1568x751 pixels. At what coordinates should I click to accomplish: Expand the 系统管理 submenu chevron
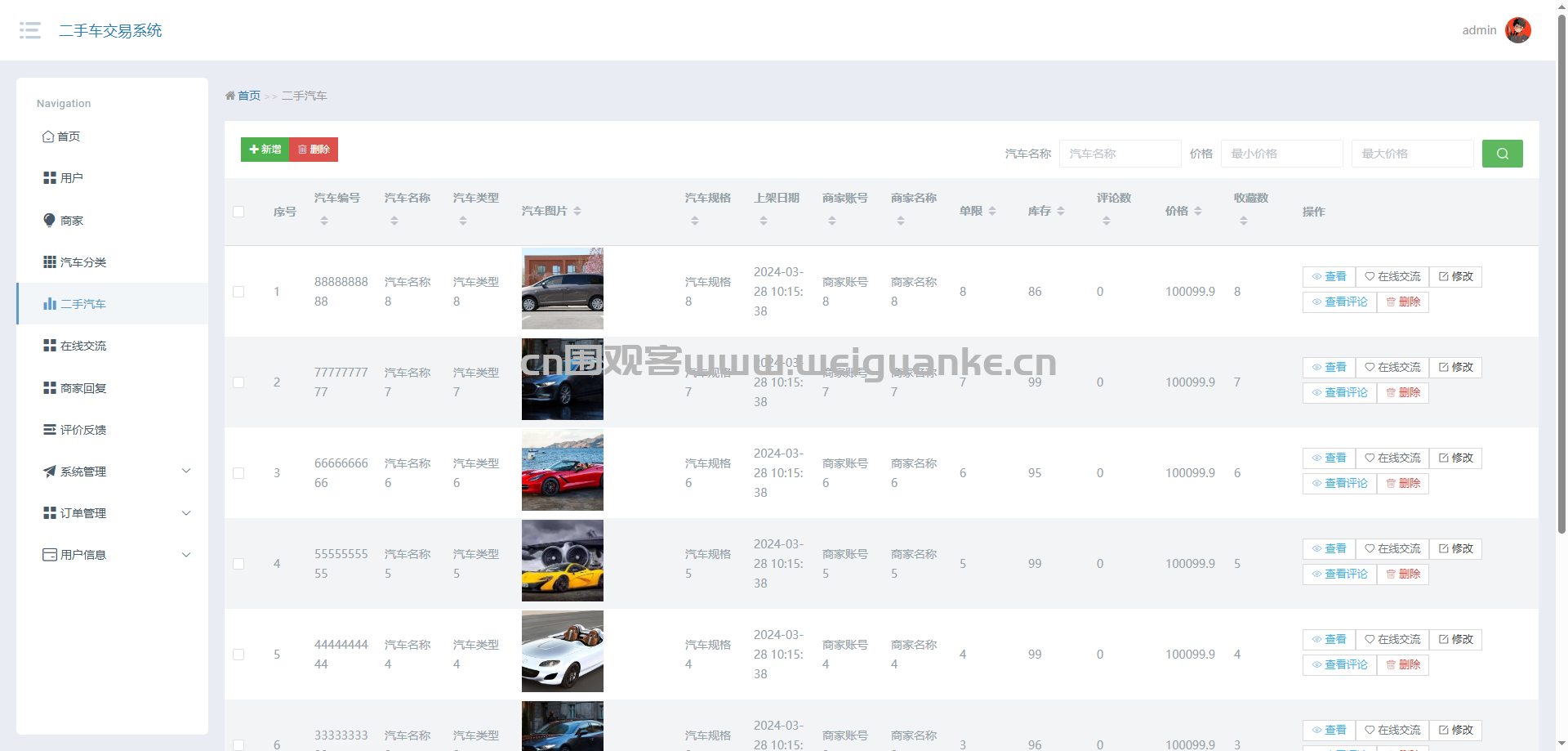point(186,471)
